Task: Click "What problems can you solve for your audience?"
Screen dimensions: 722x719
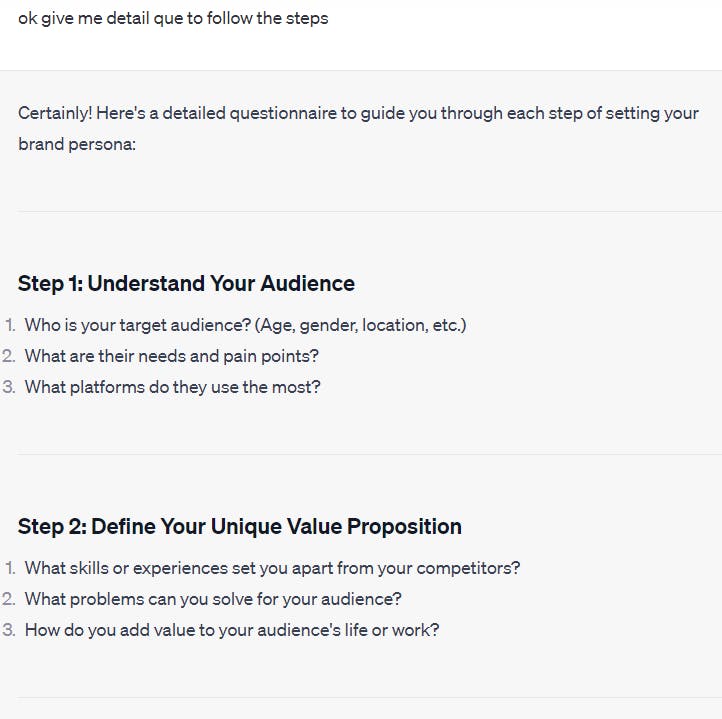Action: [x=213, y=599]
